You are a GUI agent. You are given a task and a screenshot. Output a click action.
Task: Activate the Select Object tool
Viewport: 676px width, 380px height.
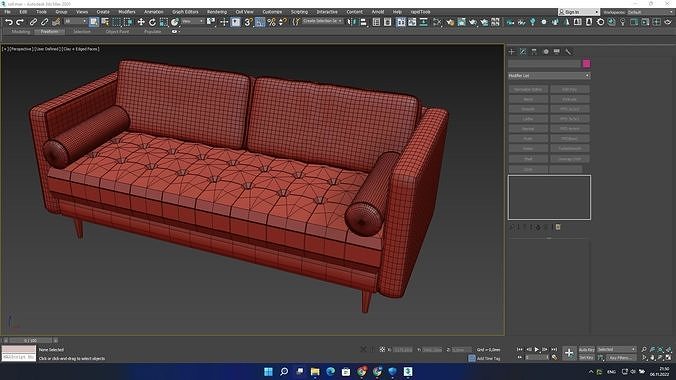pyautogui.click(x=94, y=22)
